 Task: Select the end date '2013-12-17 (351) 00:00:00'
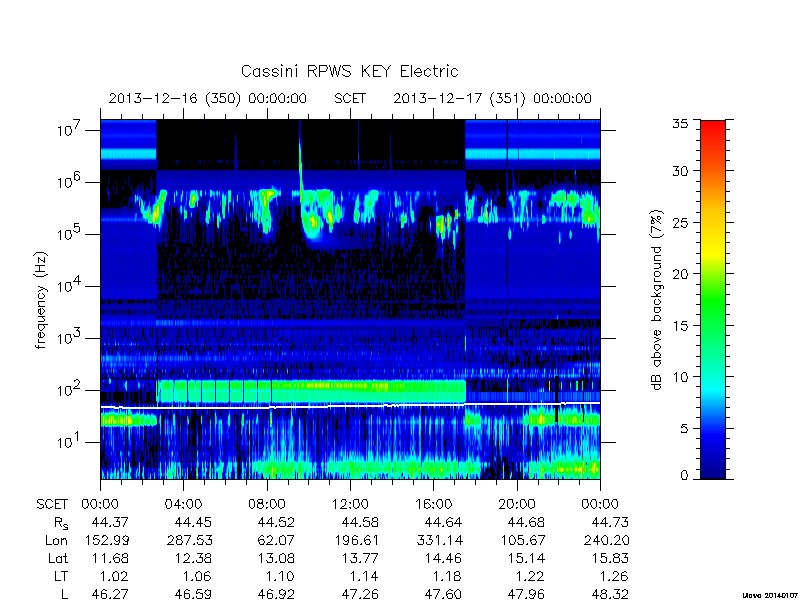(x=492, y=98)
